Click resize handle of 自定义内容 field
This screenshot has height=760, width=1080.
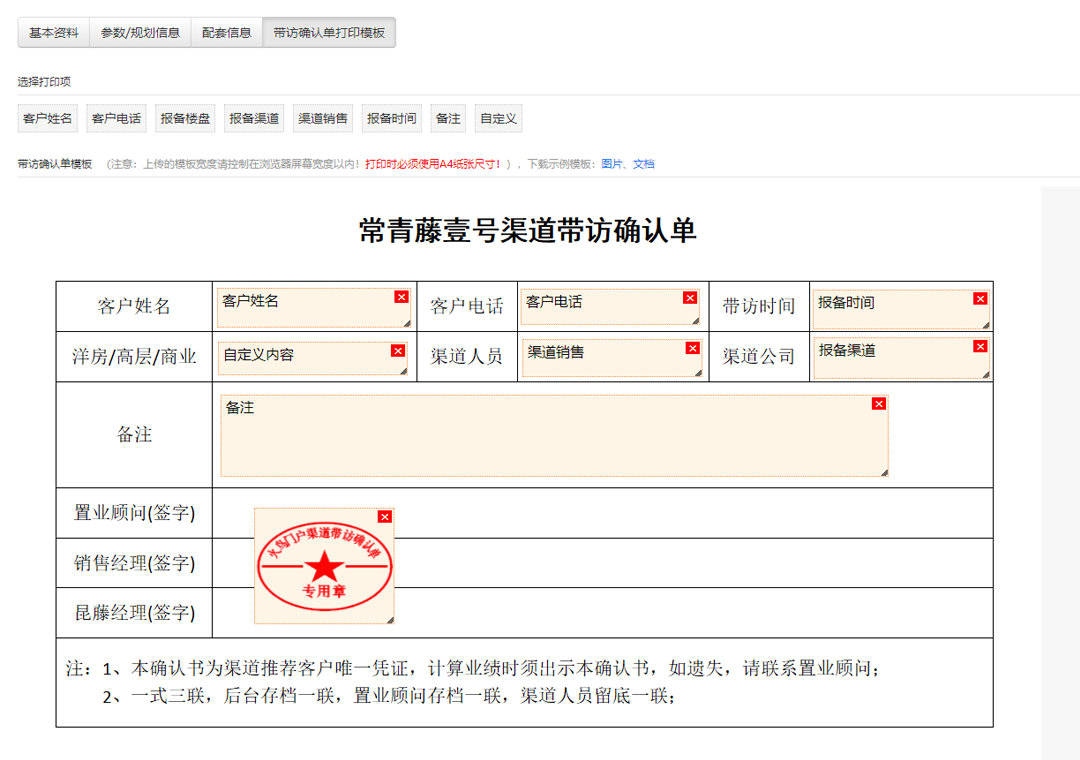404,371
